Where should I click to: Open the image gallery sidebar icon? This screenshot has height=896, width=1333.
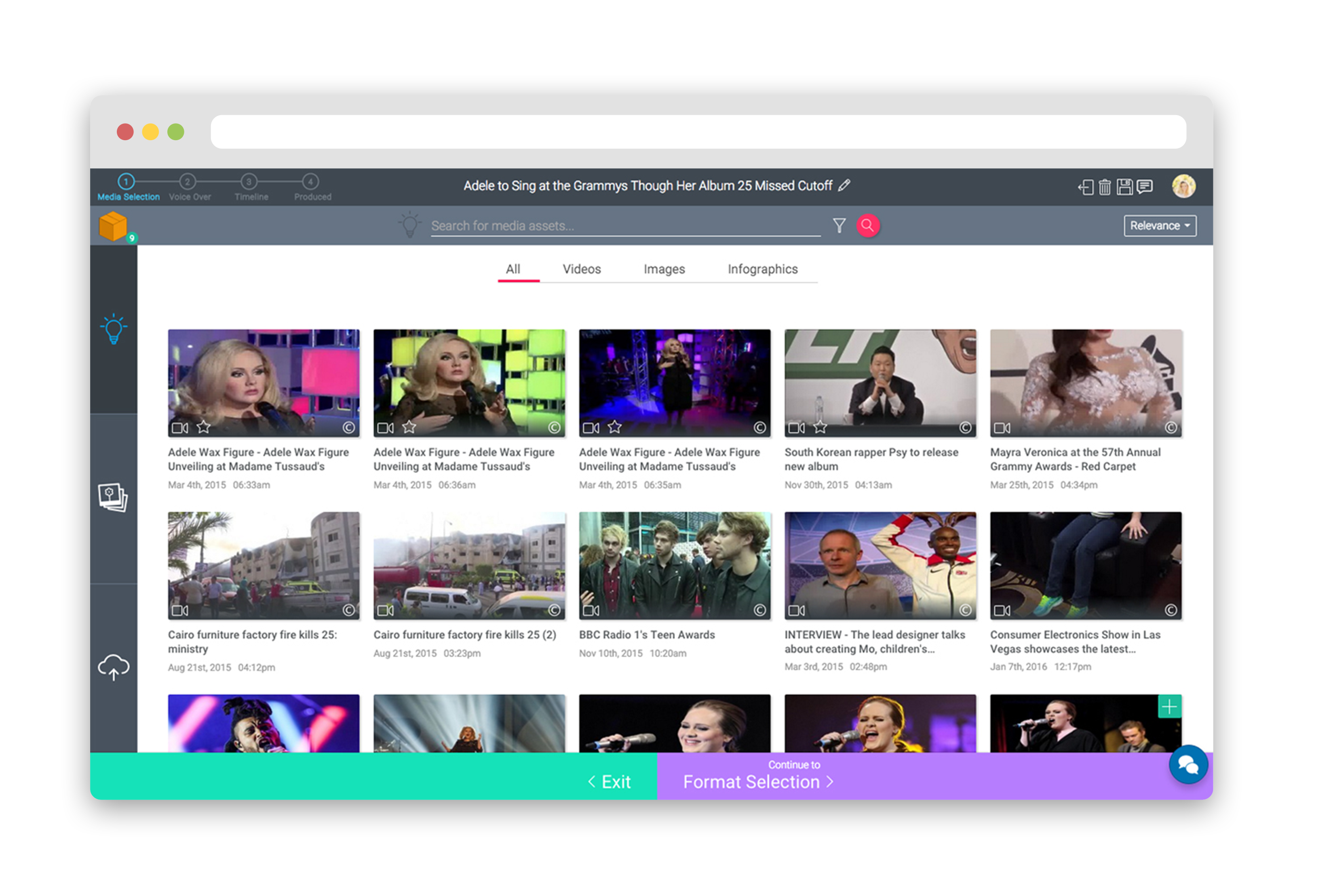(113, 497)
